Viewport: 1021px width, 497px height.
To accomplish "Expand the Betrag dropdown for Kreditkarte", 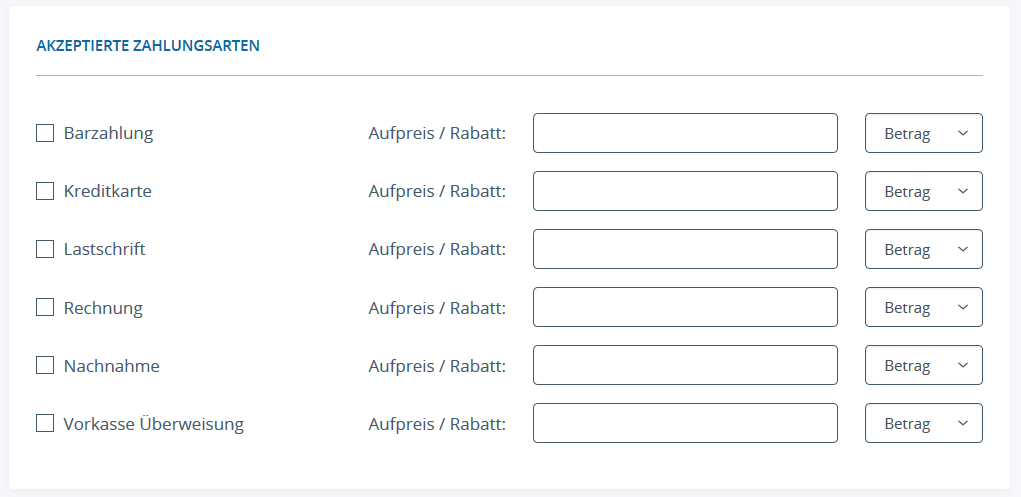I will tap(923, 191).
